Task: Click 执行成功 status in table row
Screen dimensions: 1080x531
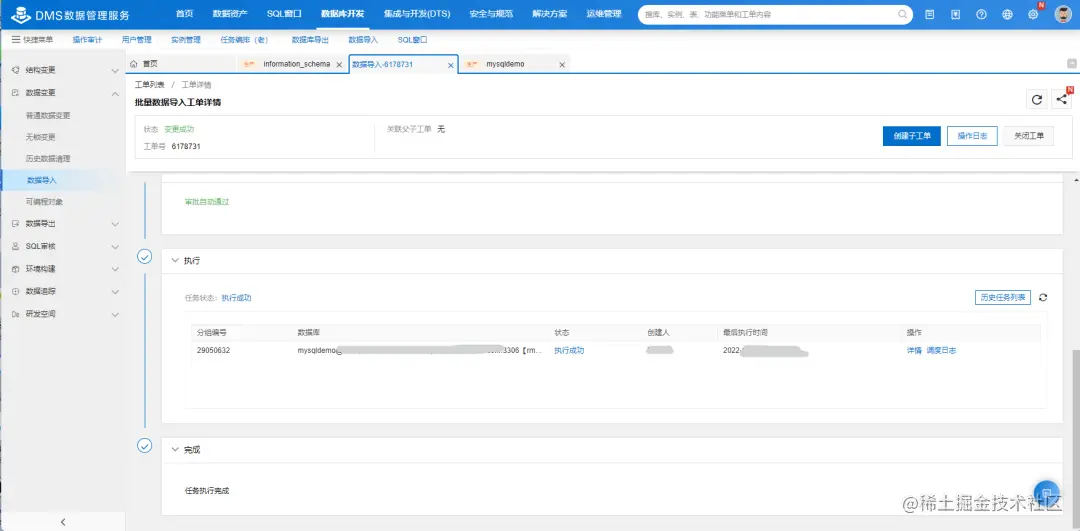Action: click(569, 351)
